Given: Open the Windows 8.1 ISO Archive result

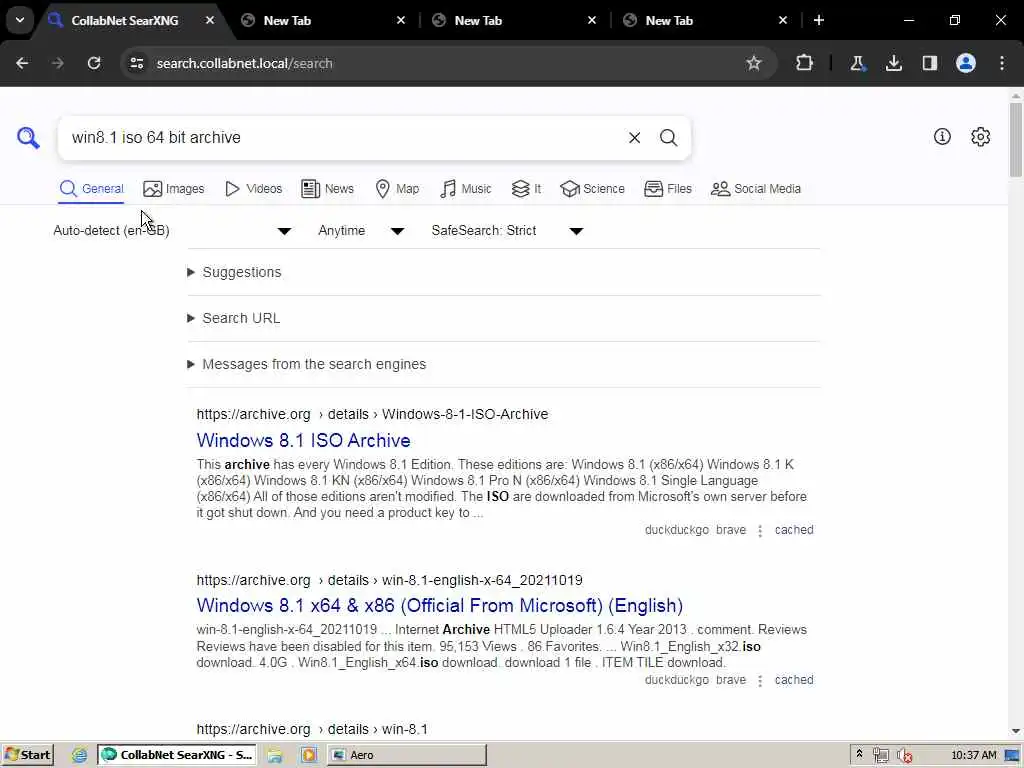Looking at the screenshot, I should coord(304,440).
